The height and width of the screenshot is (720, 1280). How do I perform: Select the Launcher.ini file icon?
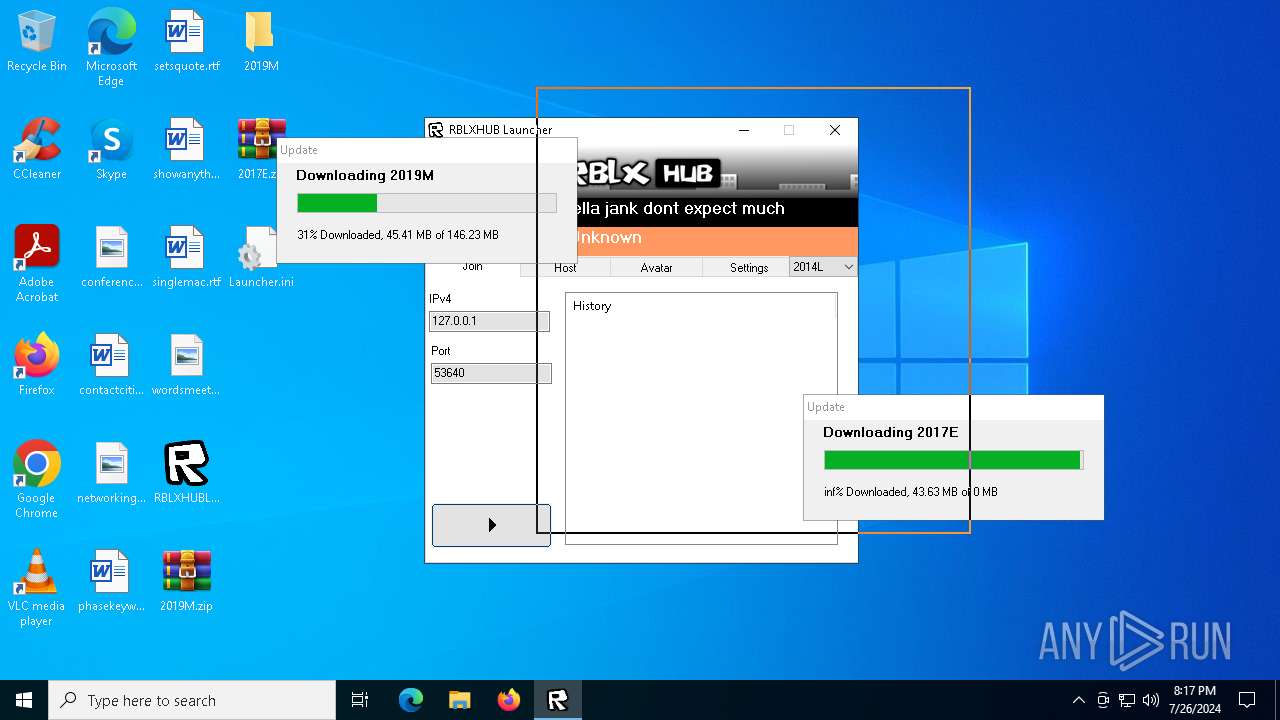[x=260, y=258]
